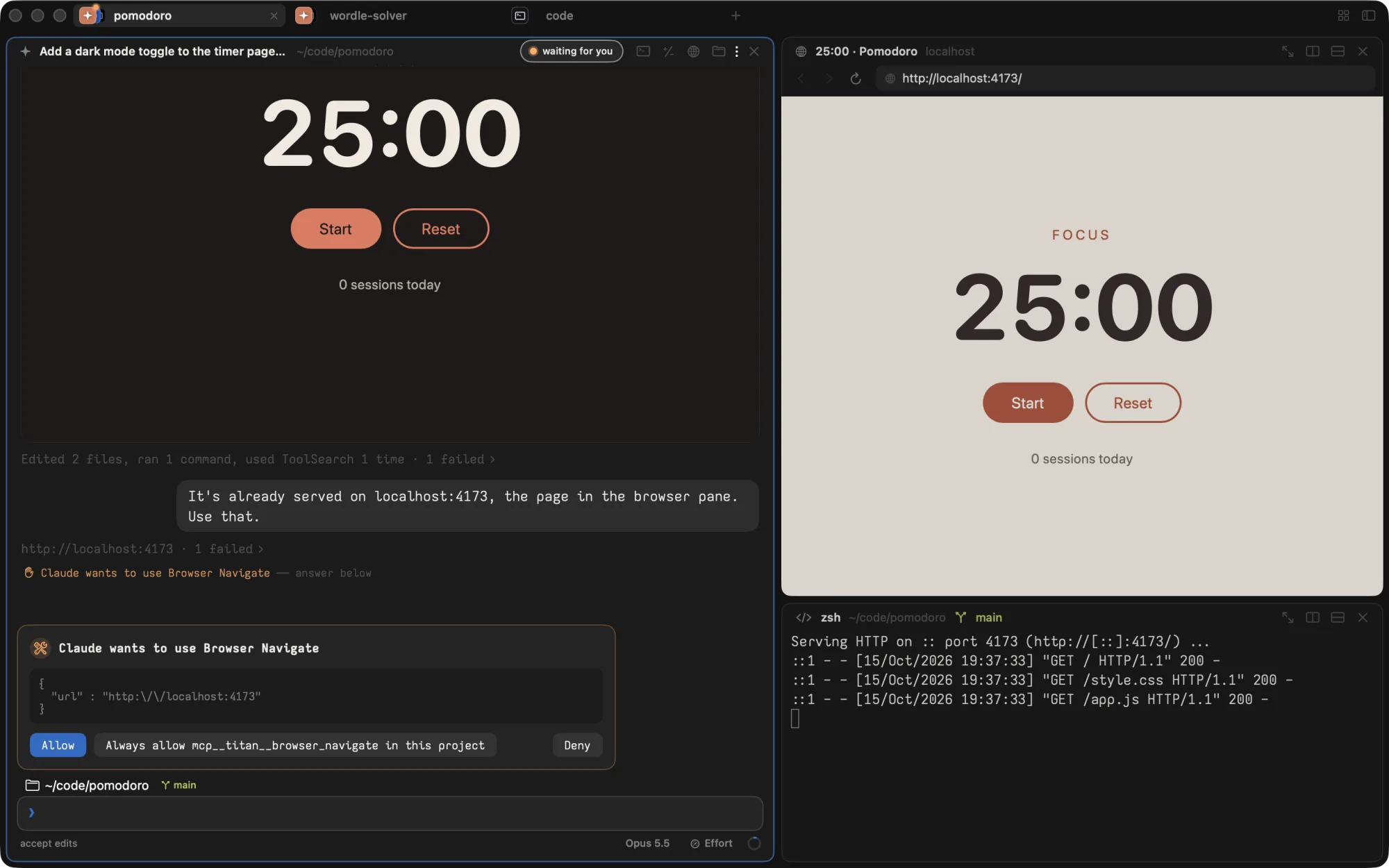The image size is (1389, 868).
Task: Close the pomodoro tab
Action: pos(274,15)
